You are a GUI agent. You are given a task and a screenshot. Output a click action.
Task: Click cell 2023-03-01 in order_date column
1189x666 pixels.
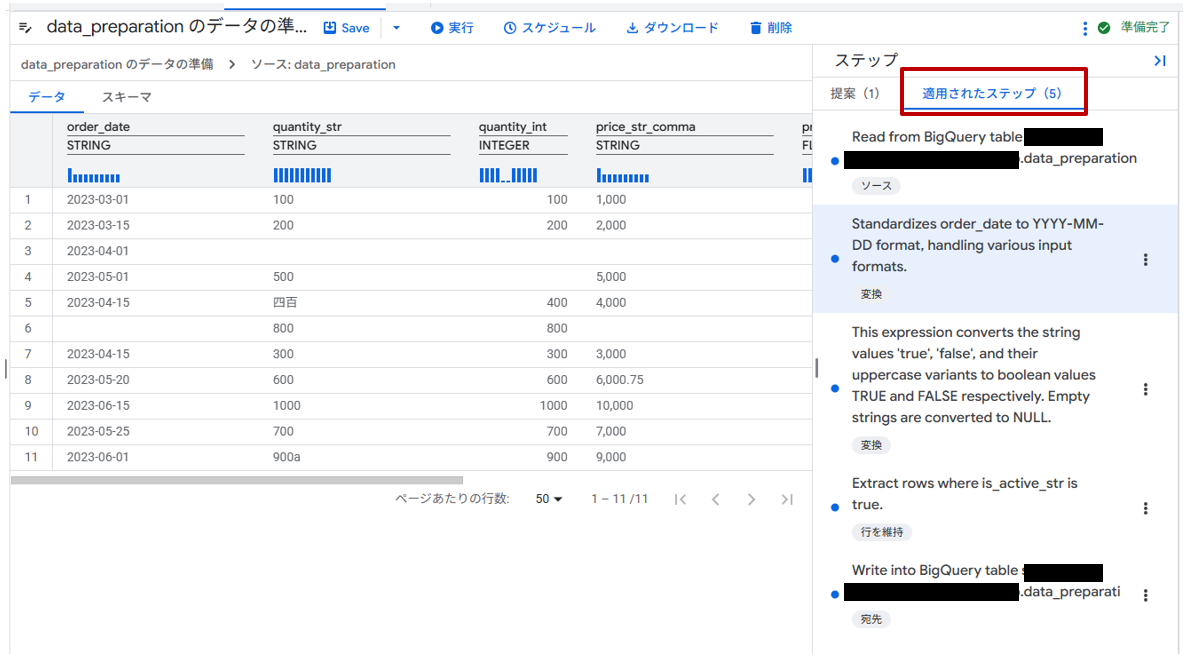click(98, 199)
